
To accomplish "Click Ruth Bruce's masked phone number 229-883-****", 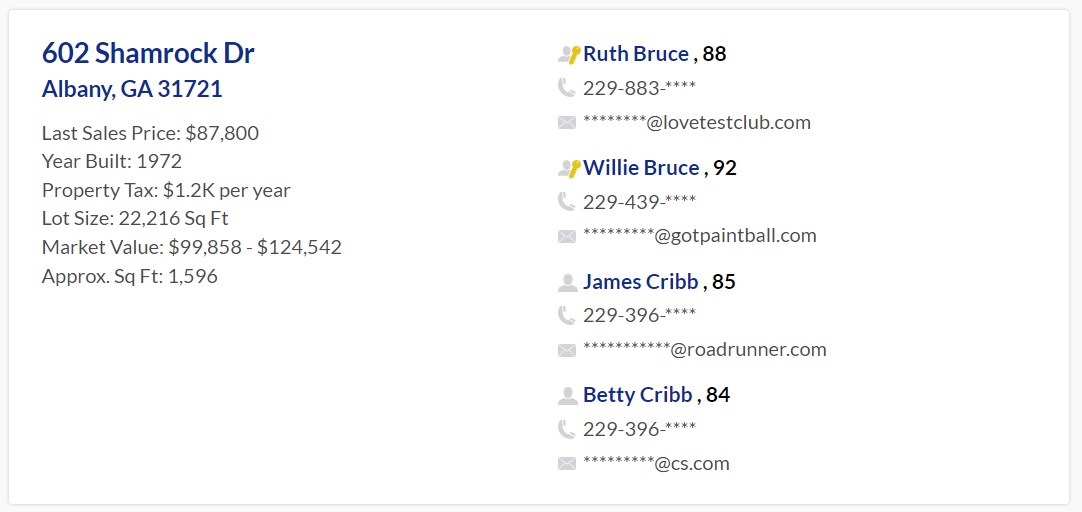I will [640, 88].
